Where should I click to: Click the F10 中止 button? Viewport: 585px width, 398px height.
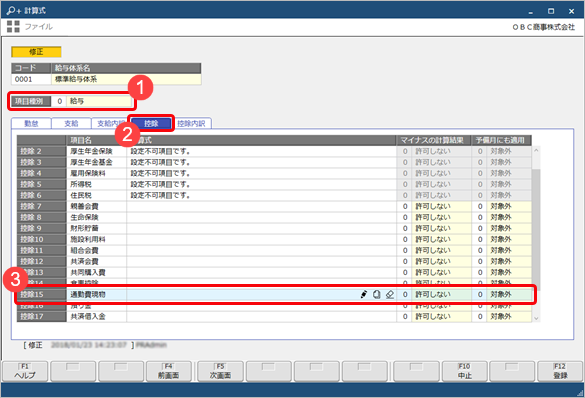tap(464, 371)
